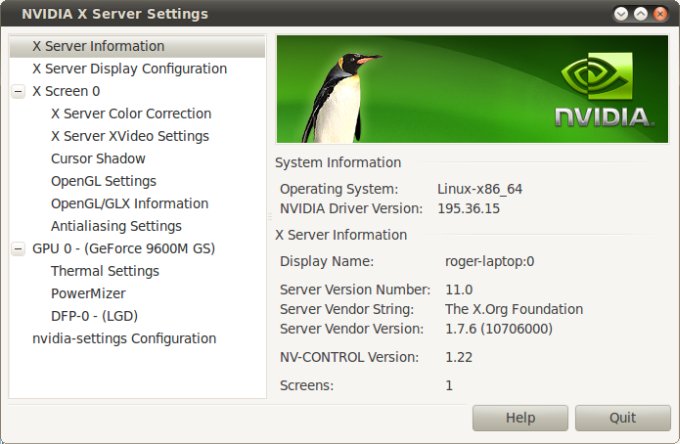Select X Server XVideo Settings
Viewport: 680px width, 444px height.
[x=130, y=136]
